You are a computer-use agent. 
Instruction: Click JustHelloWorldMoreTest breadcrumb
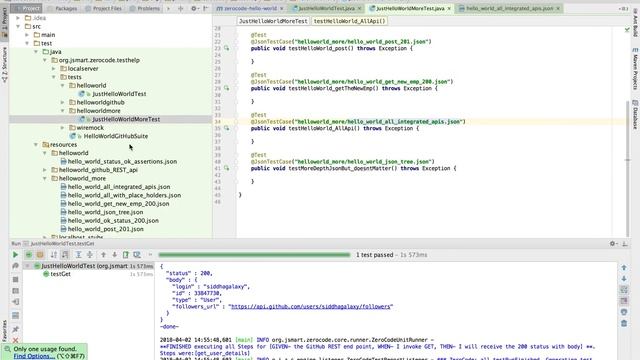point(273,21)
